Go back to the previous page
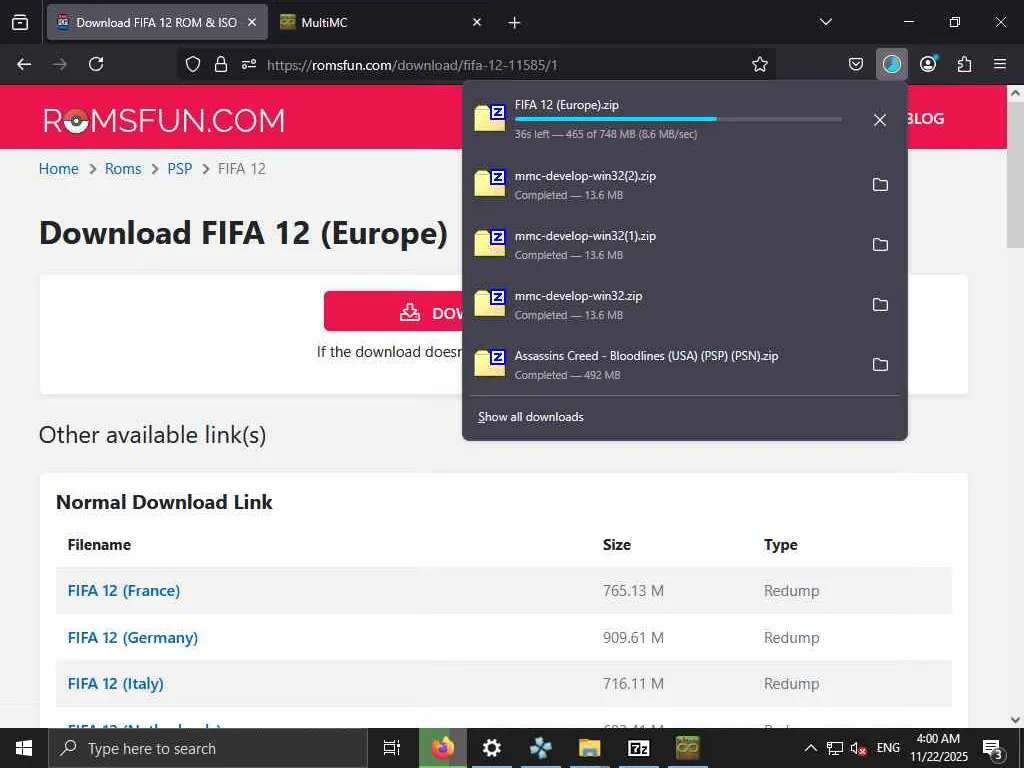The image size is (1024, 768). (24, 64)
